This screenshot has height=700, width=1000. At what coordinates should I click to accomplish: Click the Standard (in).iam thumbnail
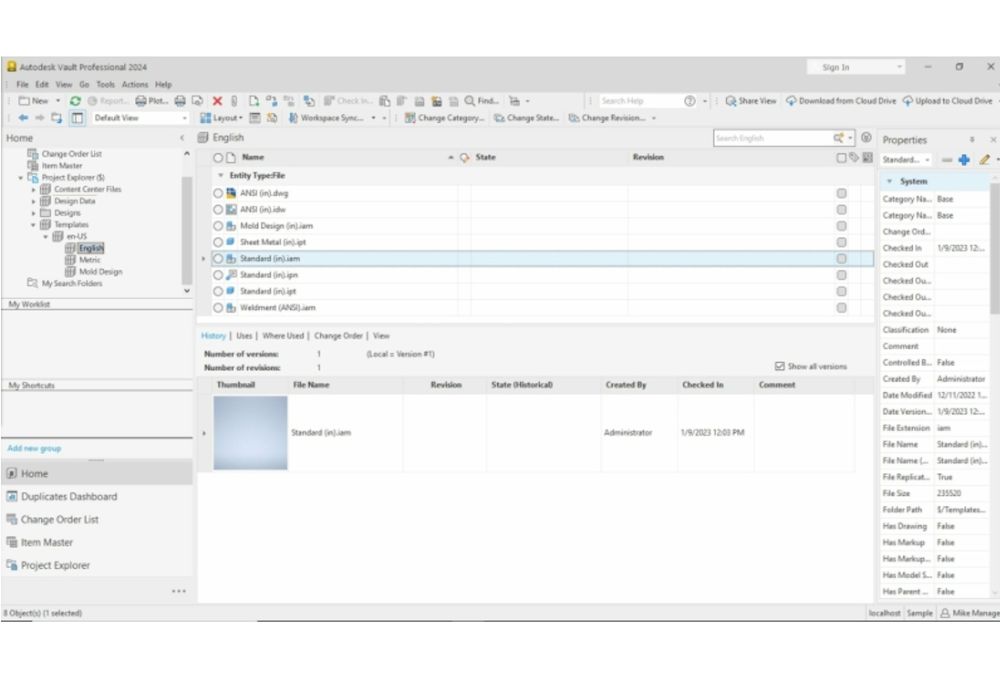coord(248,432)
